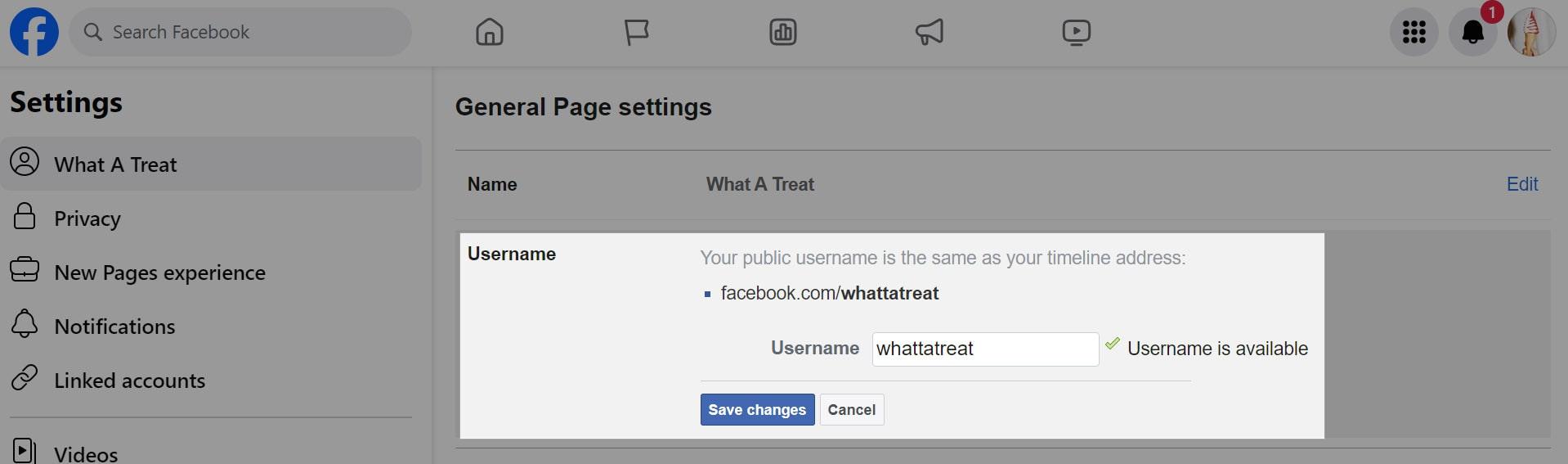
Task: Open Privacy settings
Action: 87,218
